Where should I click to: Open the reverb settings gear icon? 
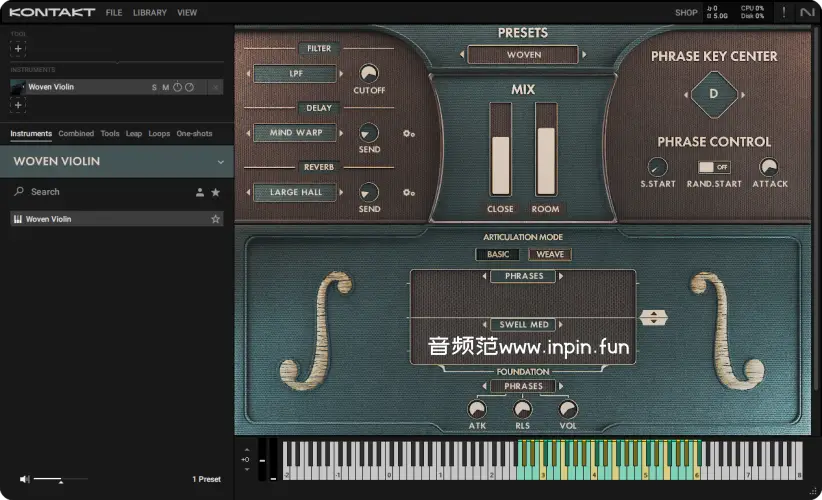409,193
